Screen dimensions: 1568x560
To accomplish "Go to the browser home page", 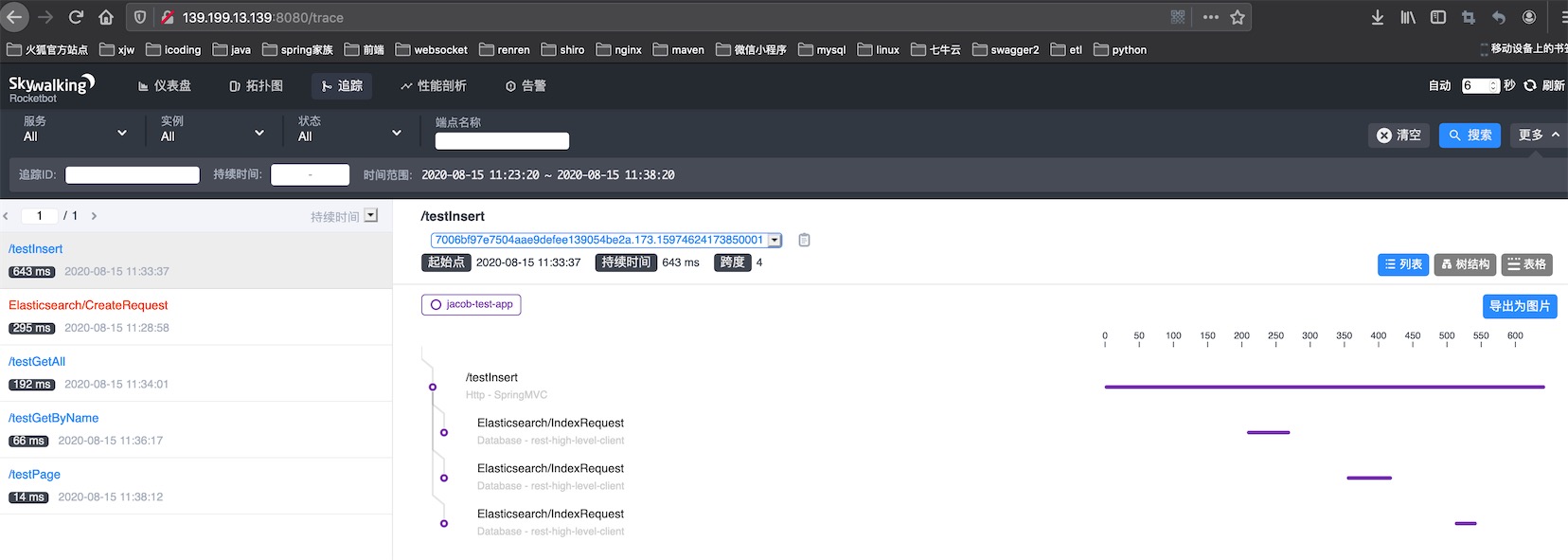I will coord(106,17).
